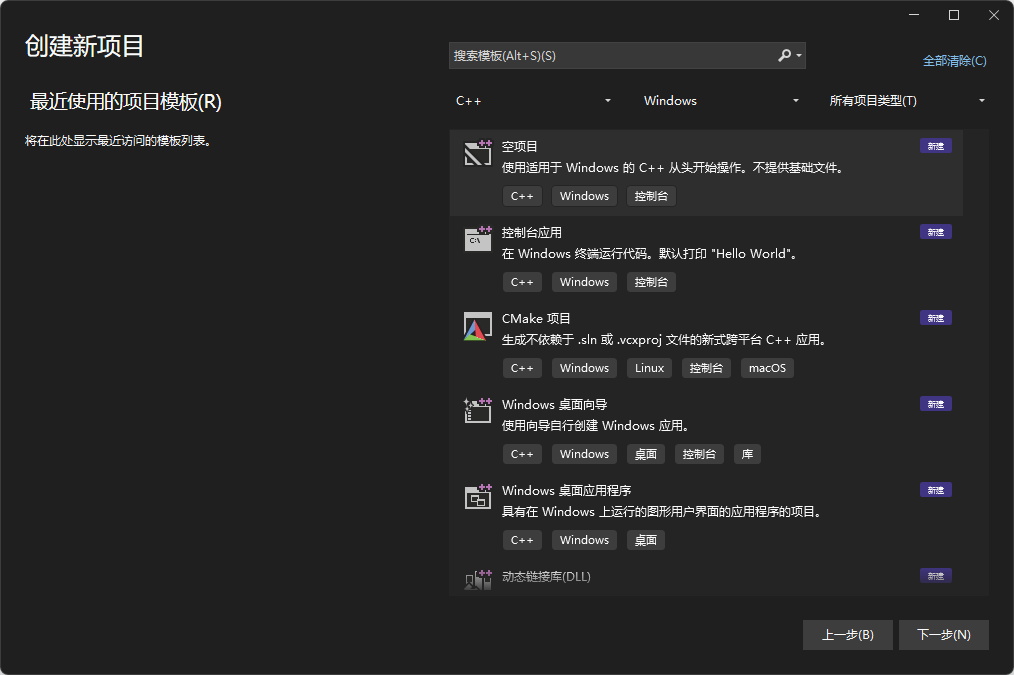Click the 最近使用的项目模板(R) heading
The image size is (1014, 675).
(x=125, y=102)
